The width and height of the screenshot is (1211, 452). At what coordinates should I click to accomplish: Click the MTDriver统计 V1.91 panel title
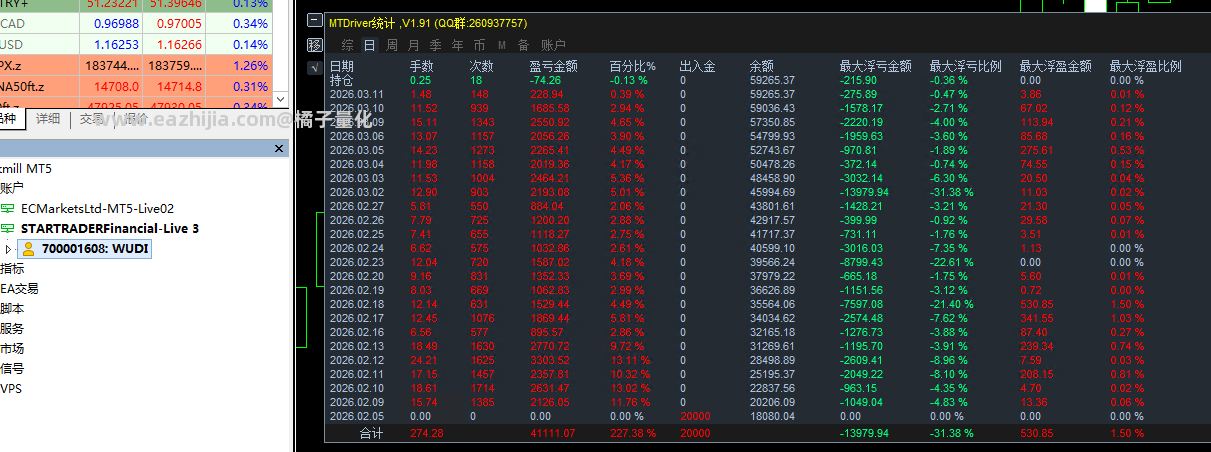[x=428, y=23]
